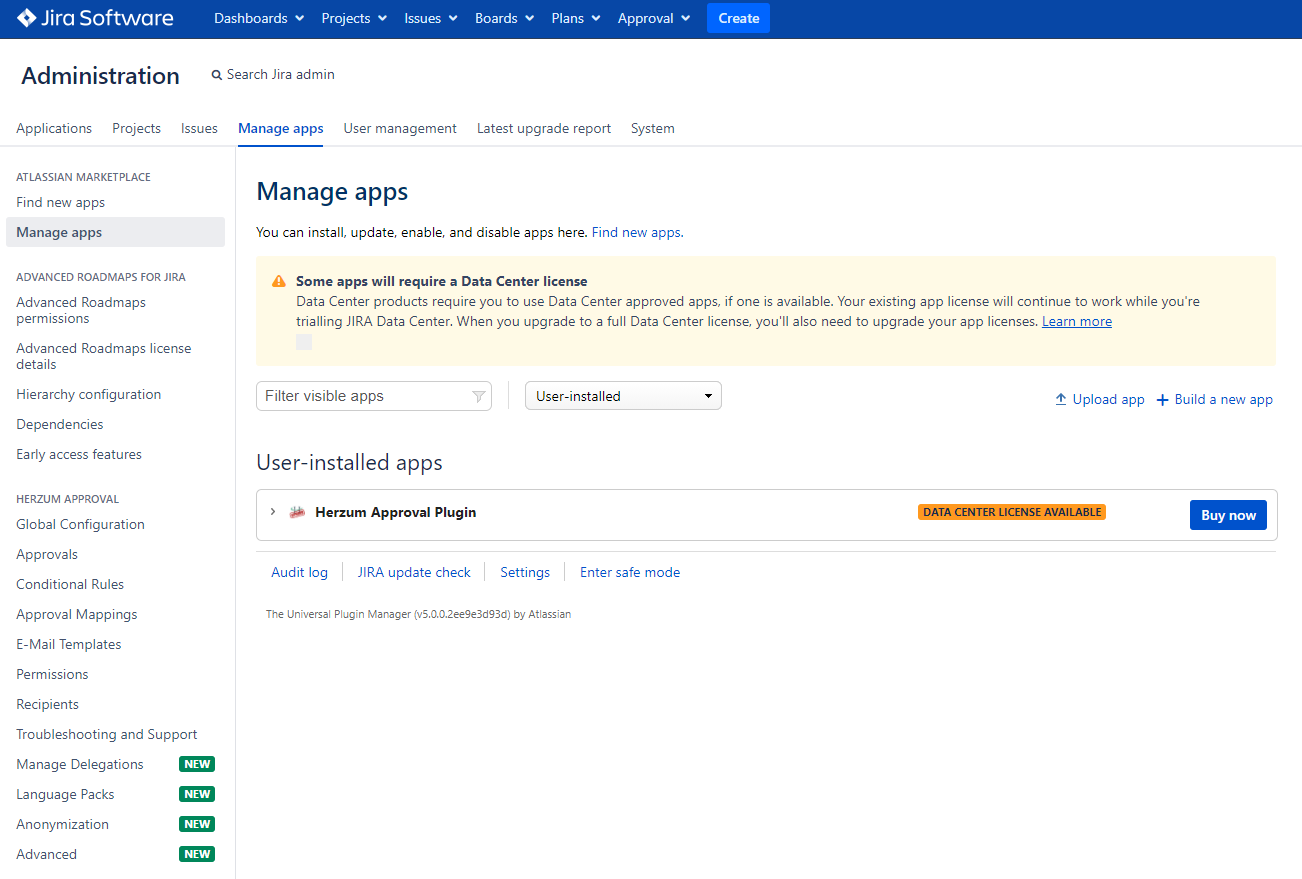Open the User-installed filter dropdown
This screenshot has width=1302, height=879.
click(623, 396)
